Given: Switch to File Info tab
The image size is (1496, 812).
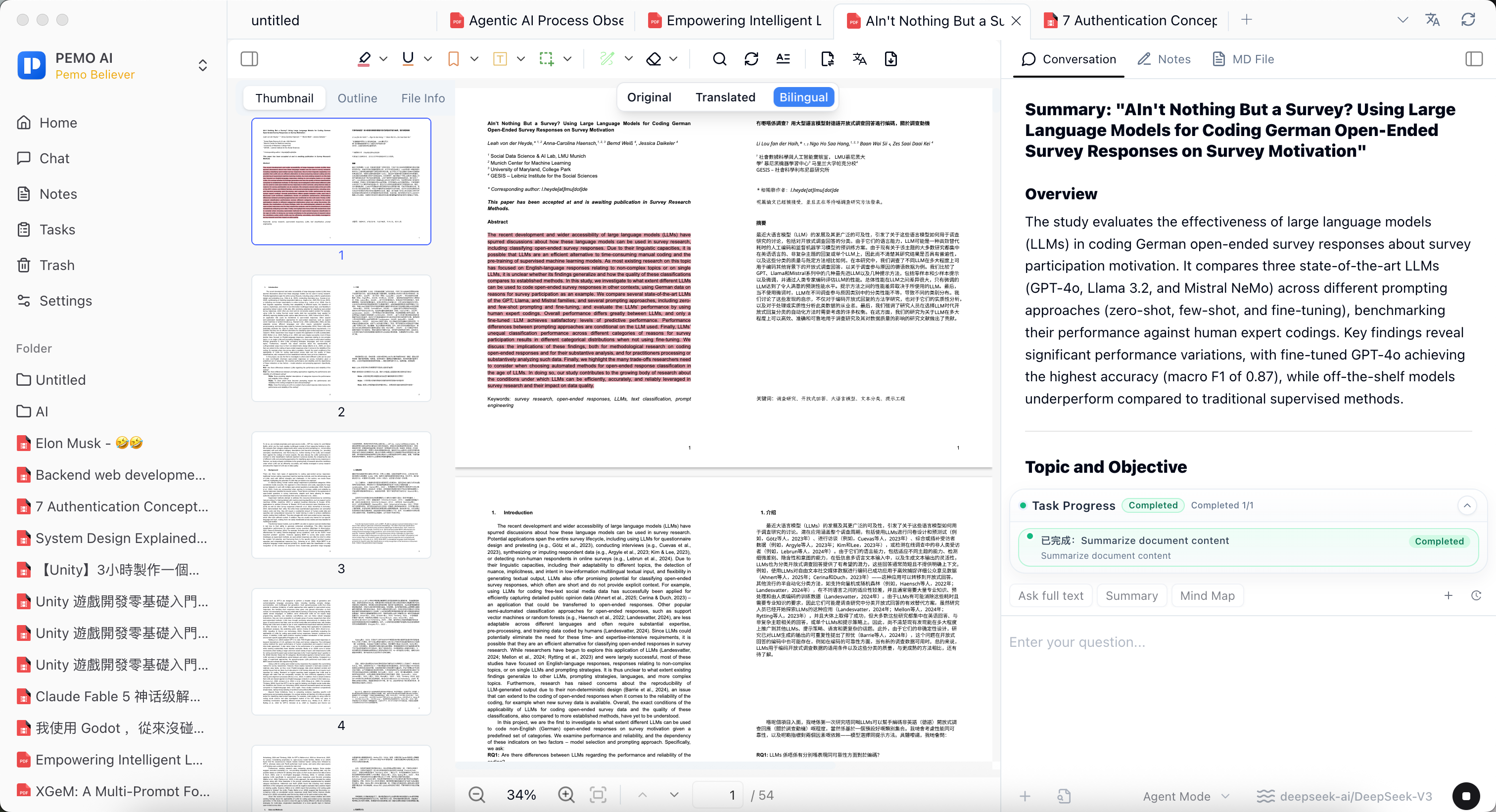Looking at the screenshot, I should (x=423, y=98).
